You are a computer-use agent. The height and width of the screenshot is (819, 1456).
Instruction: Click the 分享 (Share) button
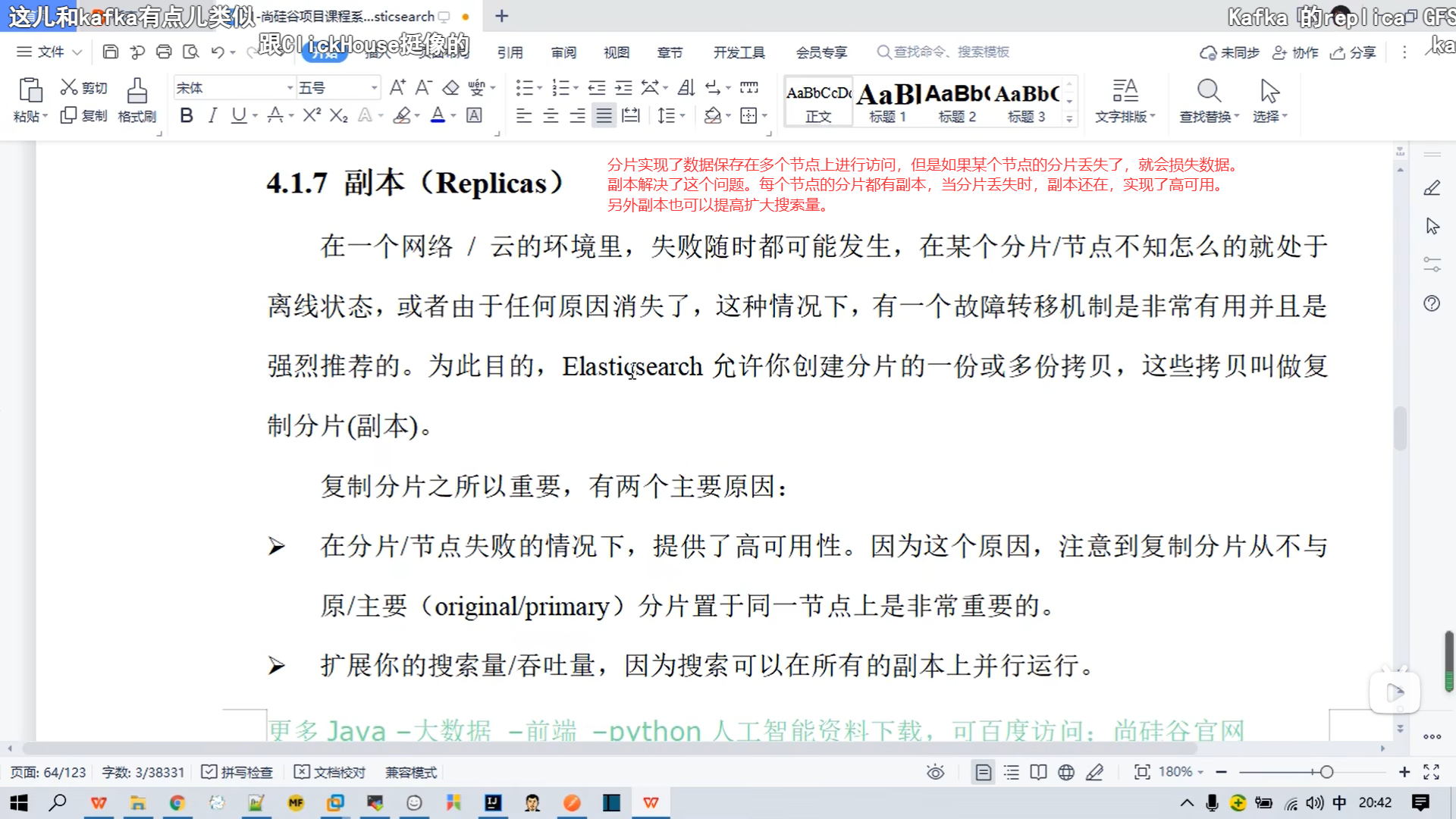(1354, 52)
